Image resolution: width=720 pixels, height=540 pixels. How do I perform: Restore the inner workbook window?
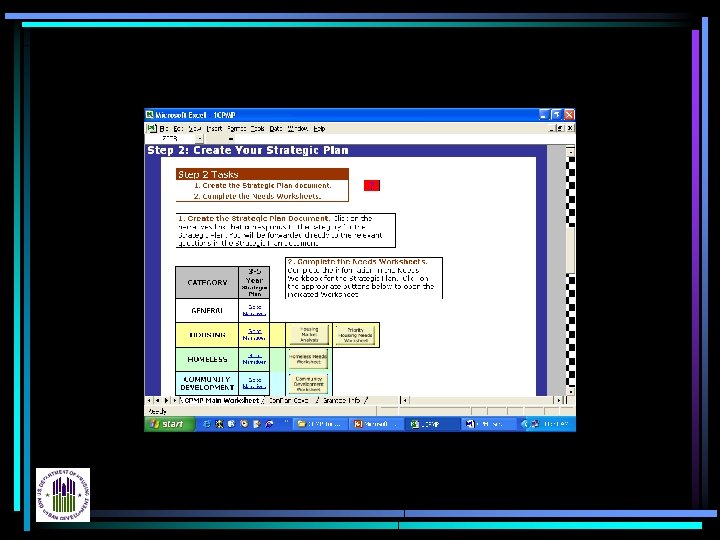(x=561, y=128)
